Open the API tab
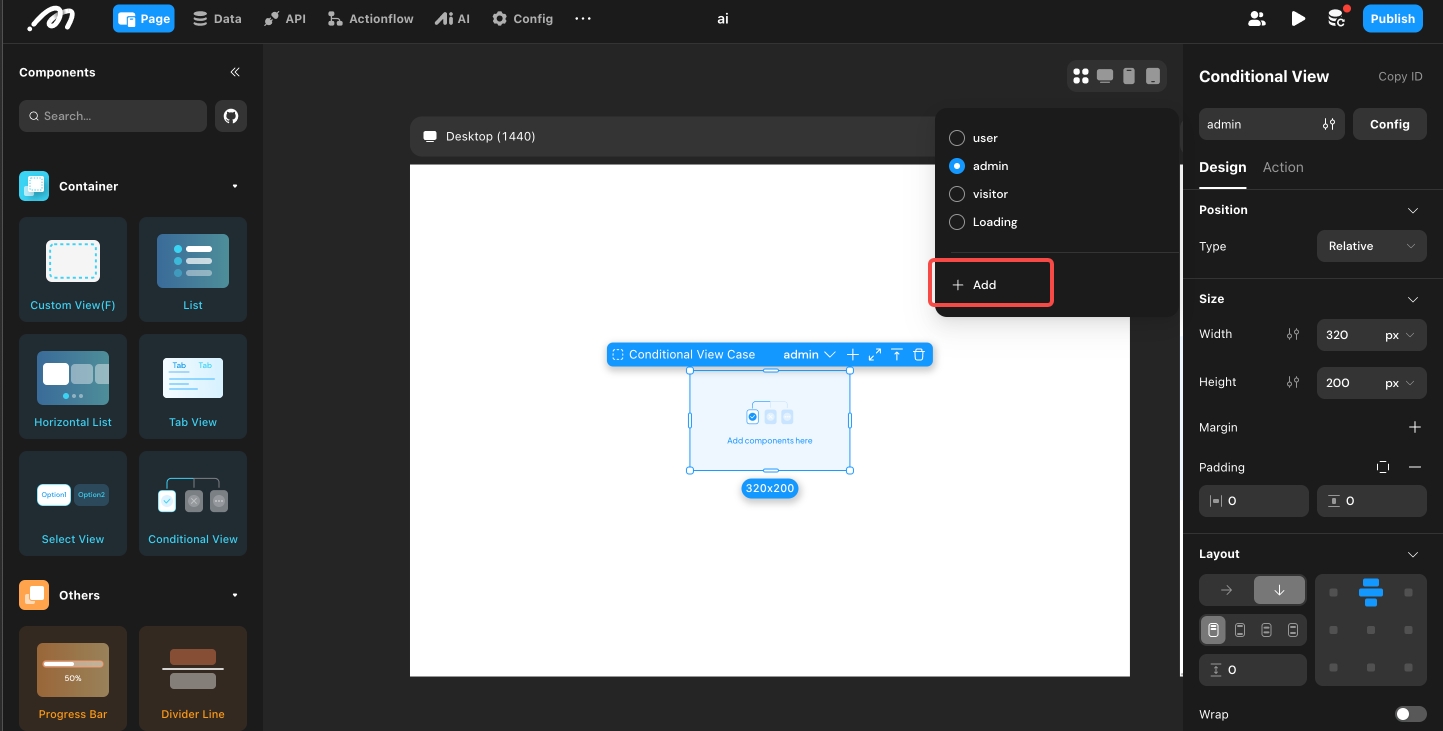 (x=285, y=18)
